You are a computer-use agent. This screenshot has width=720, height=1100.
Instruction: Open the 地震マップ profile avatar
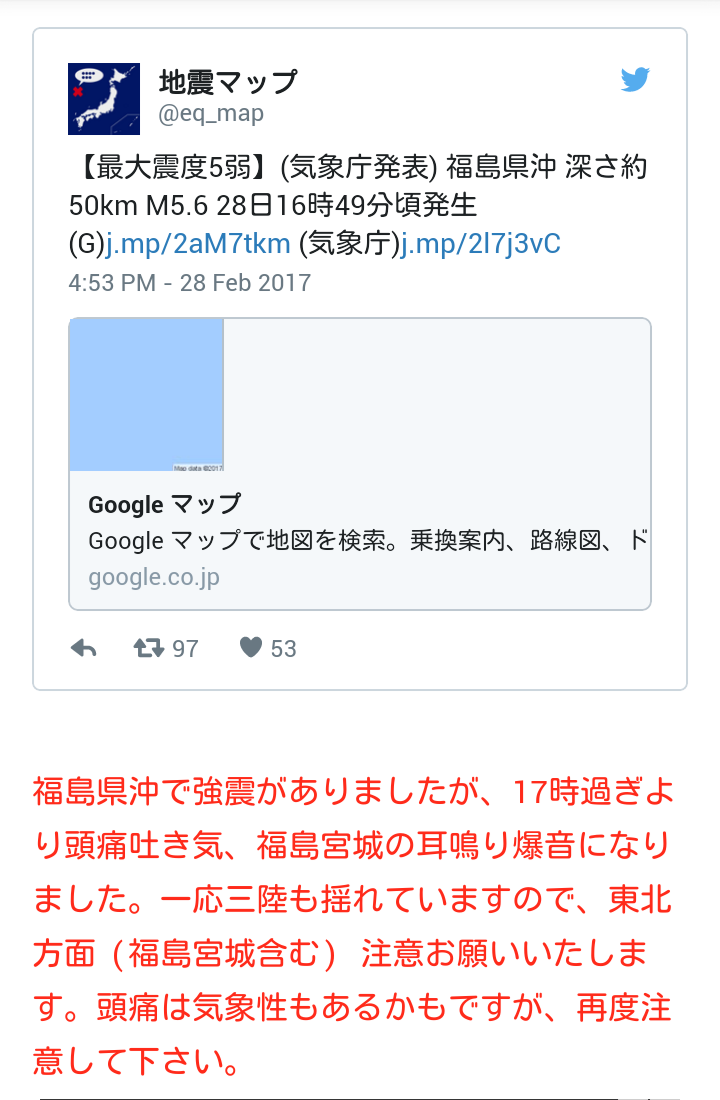pos(104,99)
